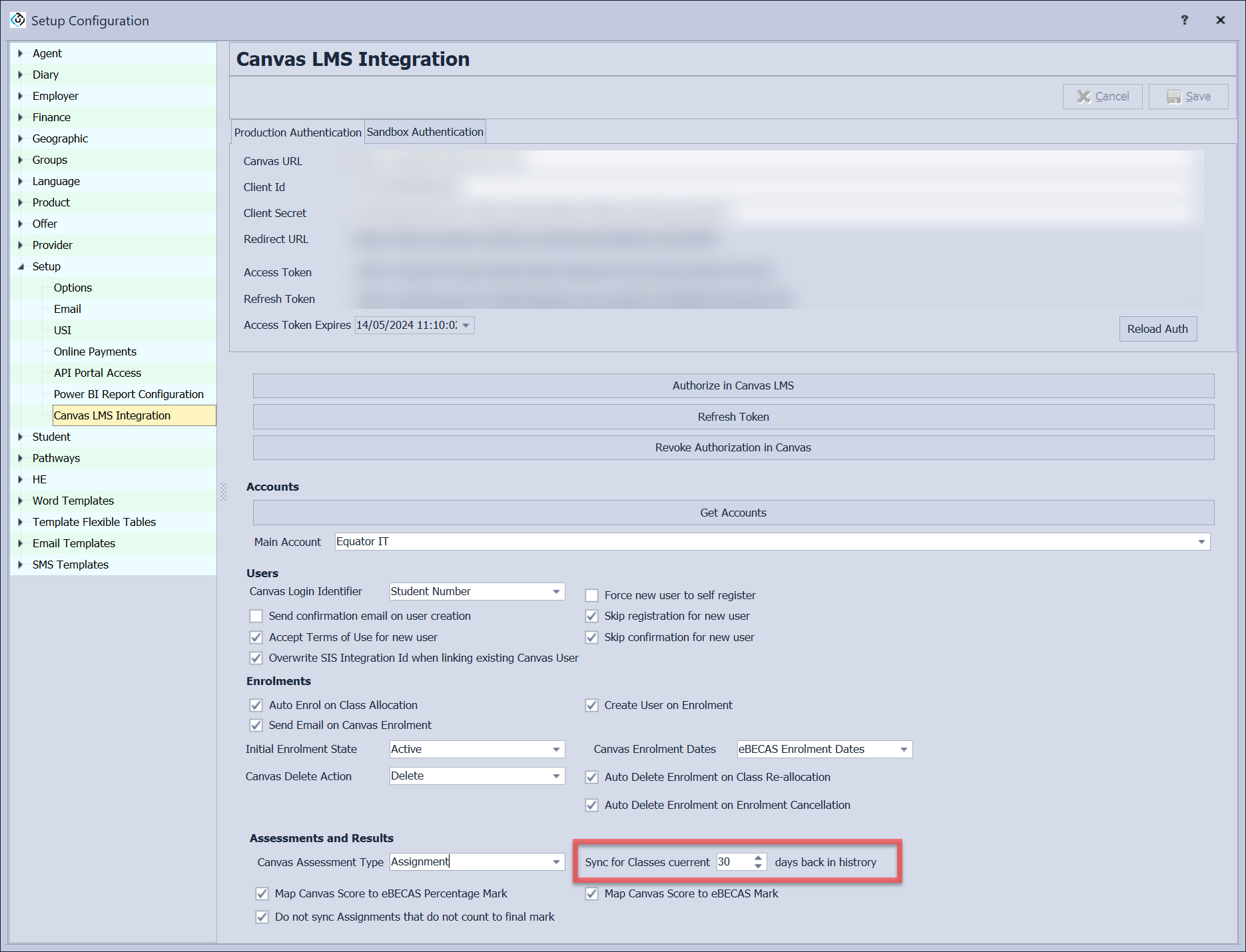Increase sync days with spinner up arrow
Image resolution: width=1246 pixels, height=952 pixels.
pos(758,857)
